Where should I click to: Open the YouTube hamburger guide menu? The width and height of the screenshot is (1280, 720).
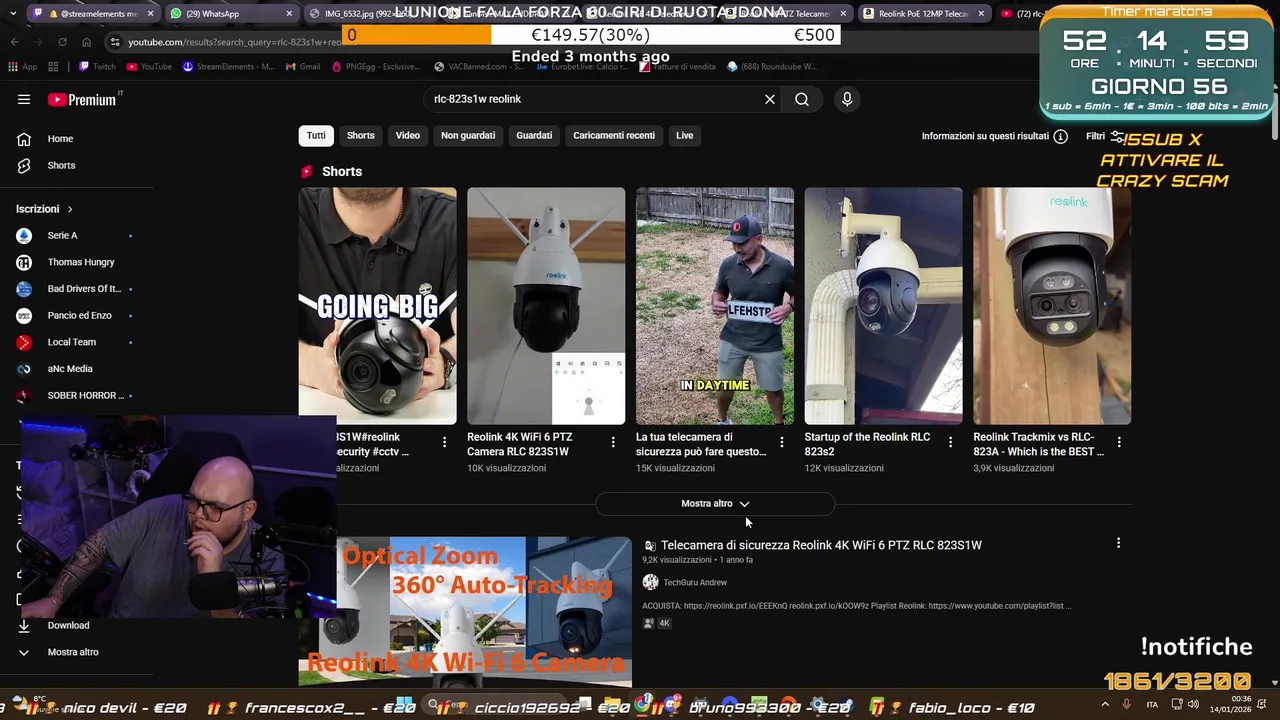24,99
